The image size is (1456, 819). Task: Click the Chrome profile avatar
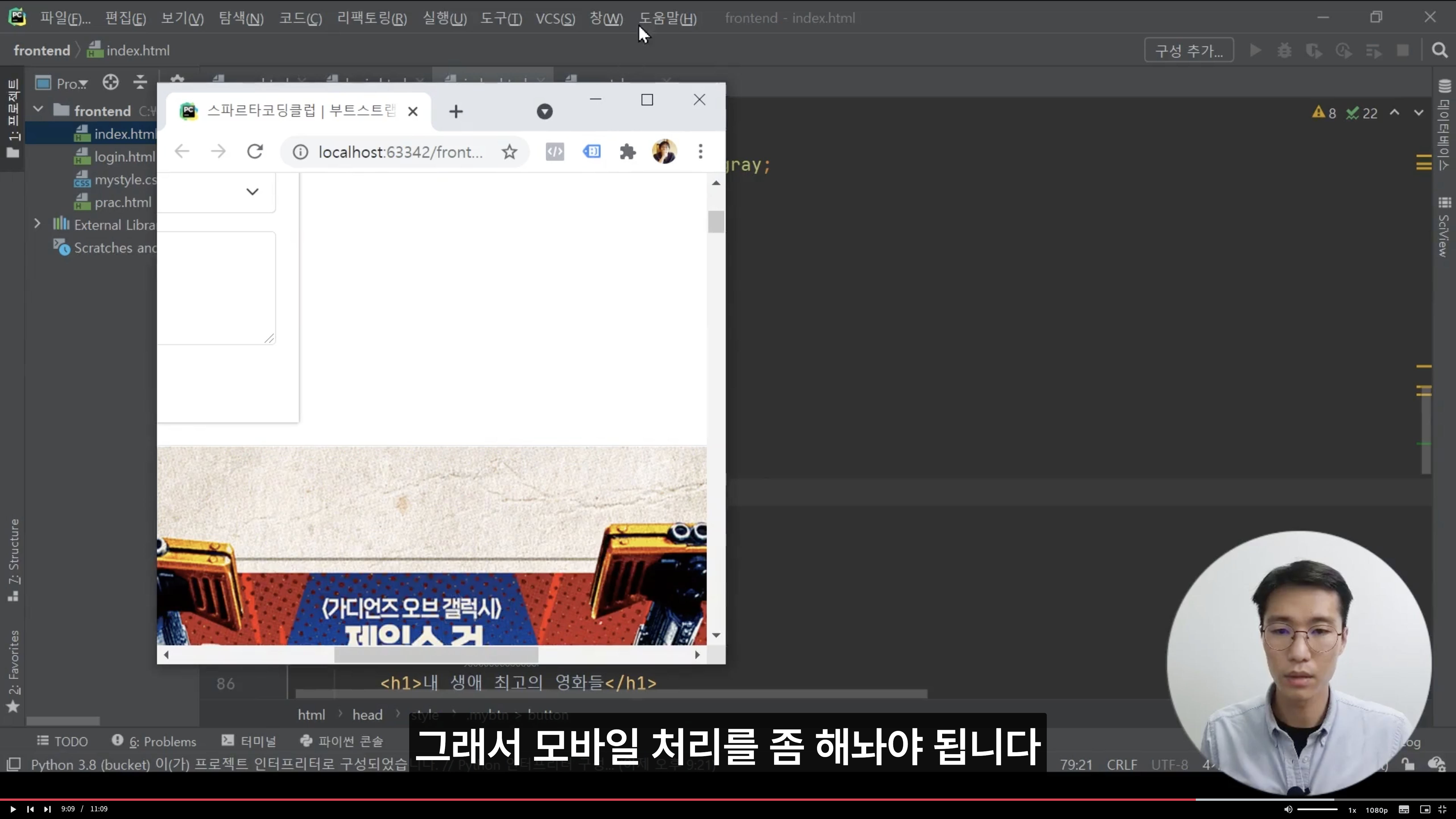click(664, 152)
